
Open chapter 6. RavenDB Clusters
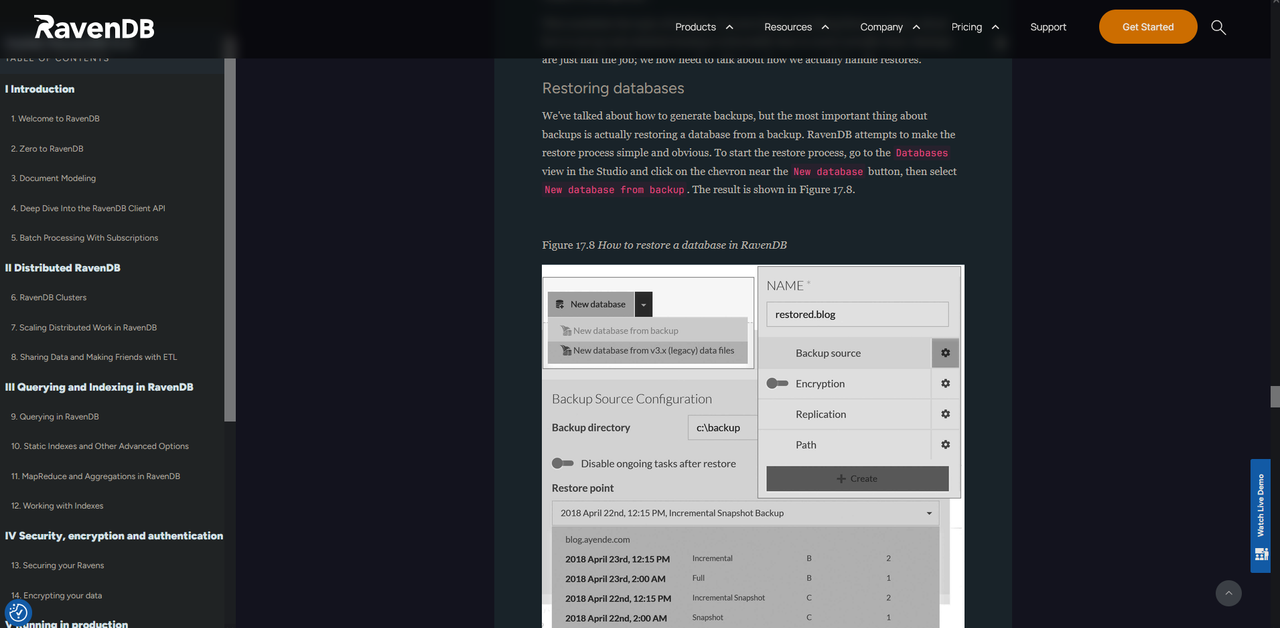click(x=49, y=297)
